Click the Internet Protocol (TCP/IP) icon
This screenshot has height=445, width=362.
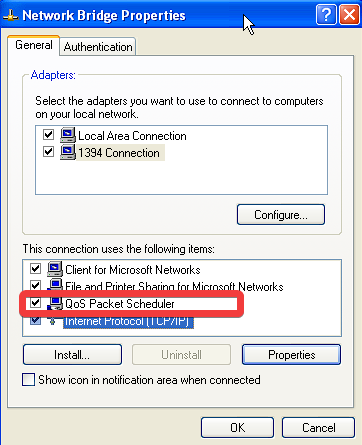coord(52,321)
